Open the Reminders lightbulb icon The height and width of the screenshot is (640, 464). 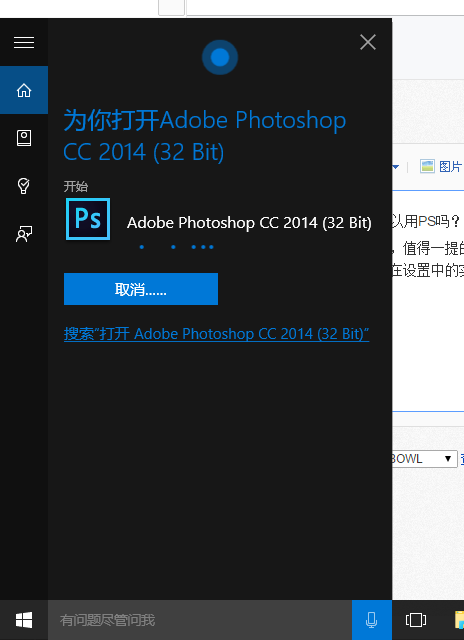(24, 186)
